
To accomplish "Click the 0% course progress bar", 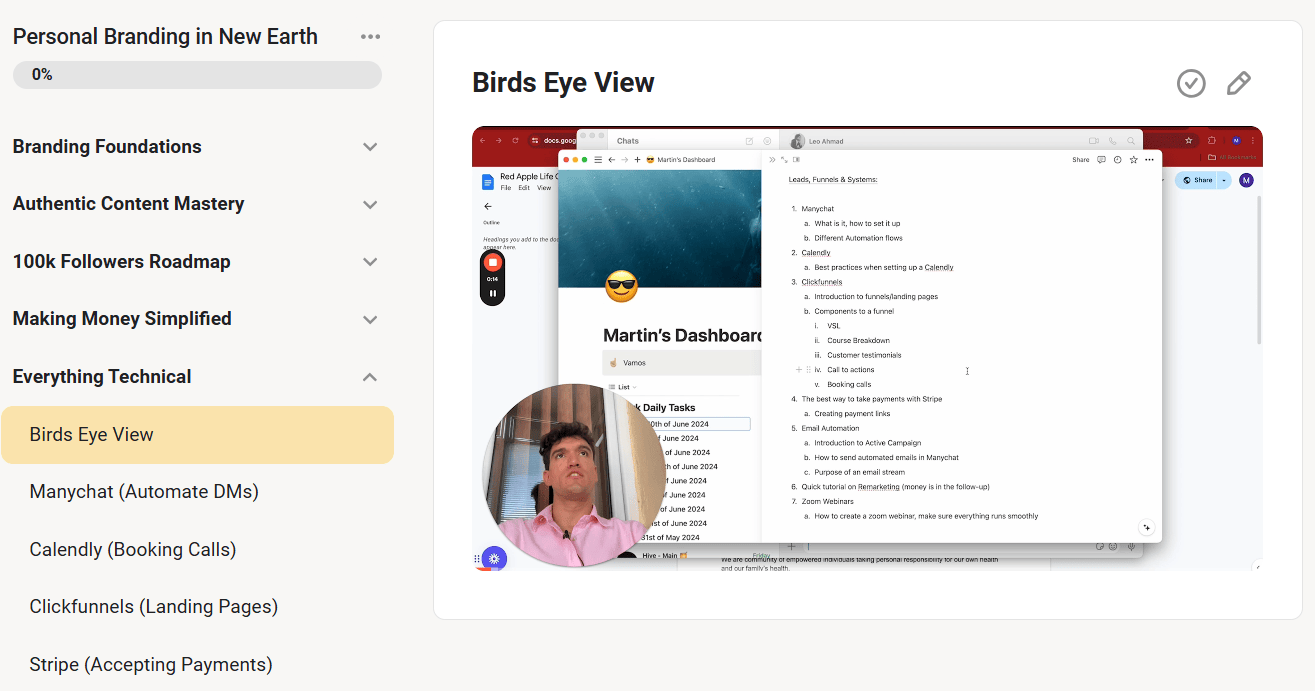I will 197,75.
